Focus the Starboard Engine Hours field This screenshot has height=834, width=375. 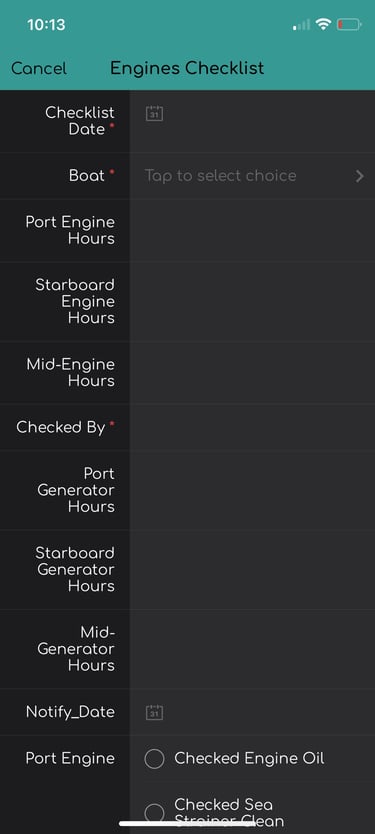click(x=253, y=302)
